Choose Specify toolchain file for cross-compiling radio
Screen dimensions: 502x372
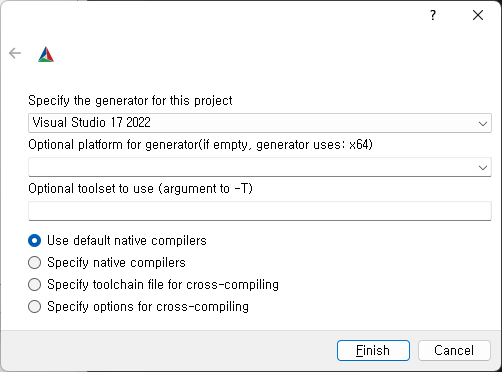35,285
